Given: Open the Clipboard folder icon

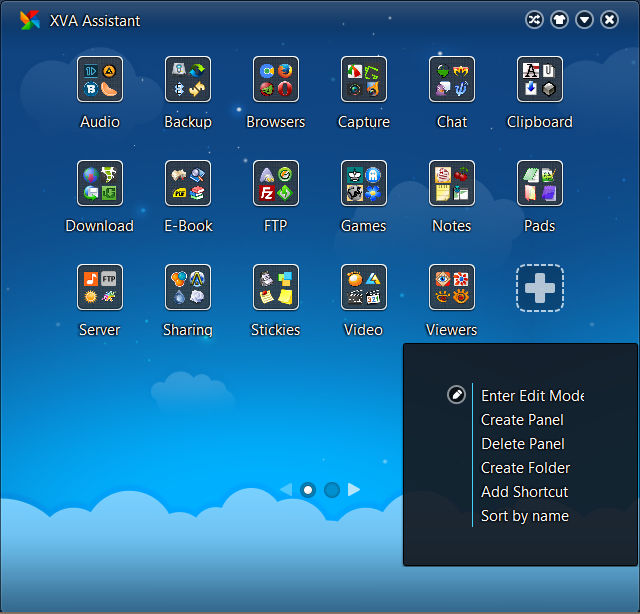Looking at the screenshot, I should coord(540,79).
